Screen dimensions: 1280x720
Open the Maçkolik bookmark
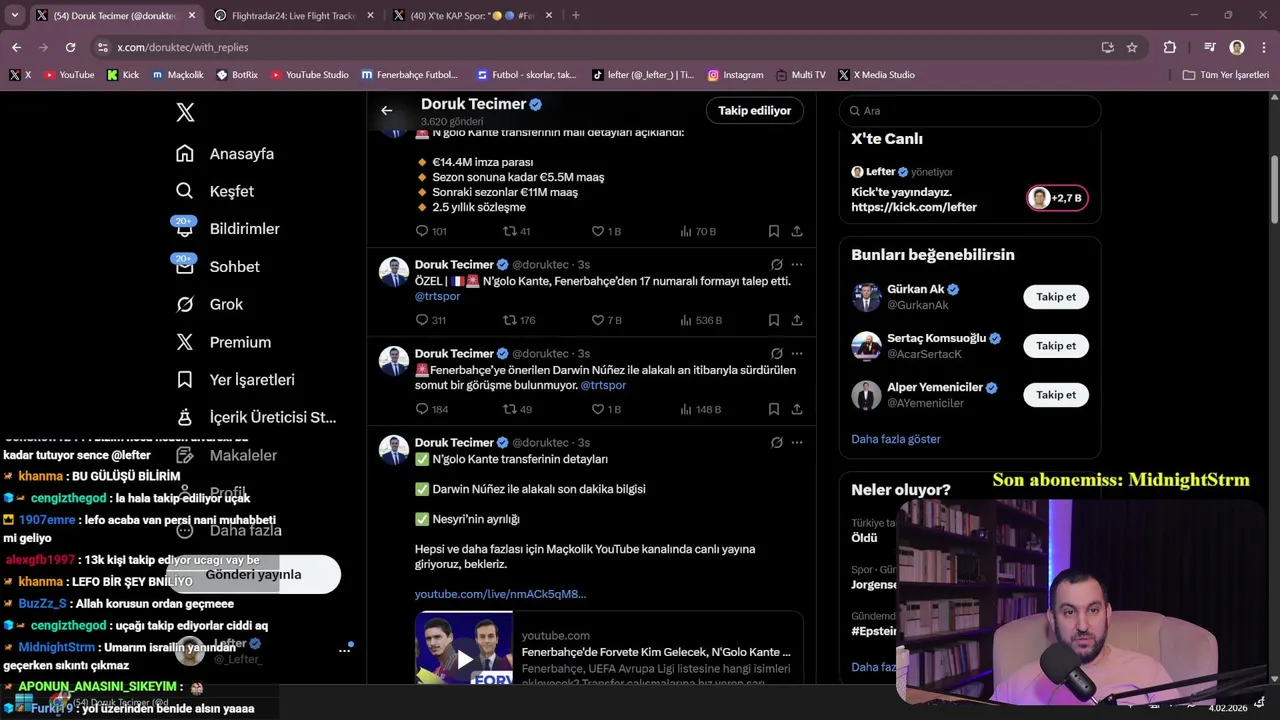[178, 75]
